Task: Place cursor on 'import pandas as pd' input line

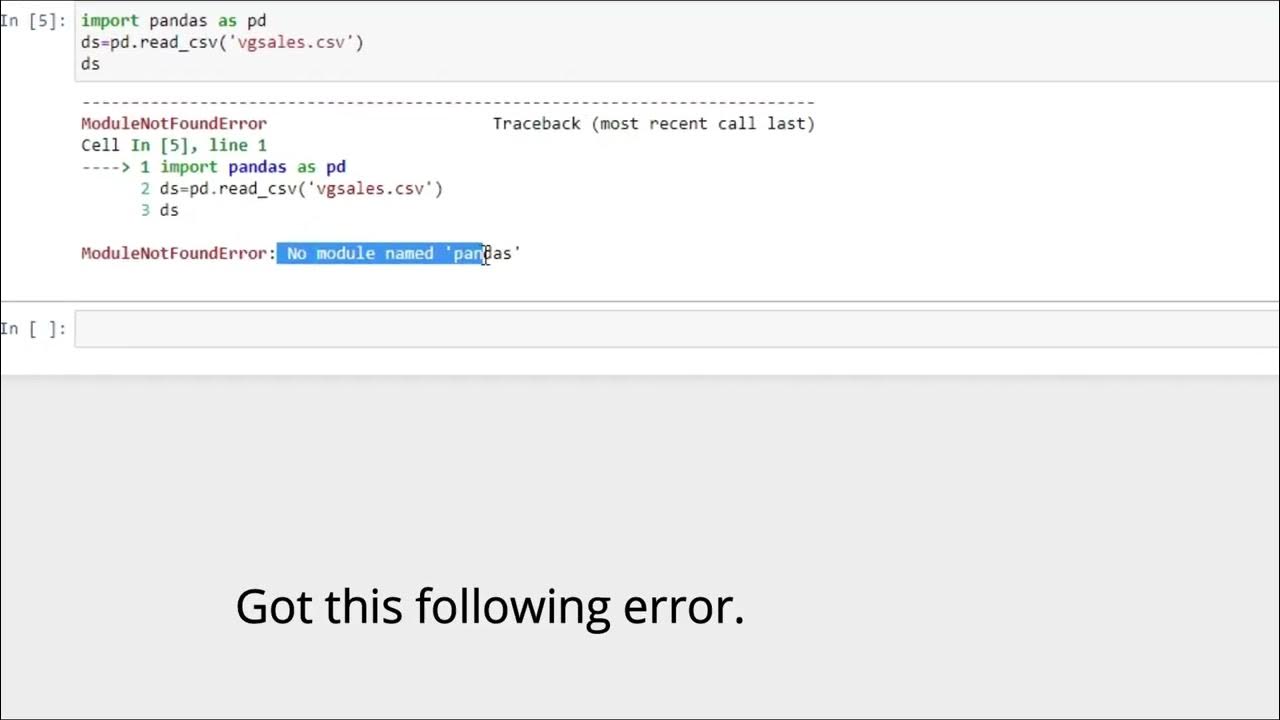Action: (173, 21)
